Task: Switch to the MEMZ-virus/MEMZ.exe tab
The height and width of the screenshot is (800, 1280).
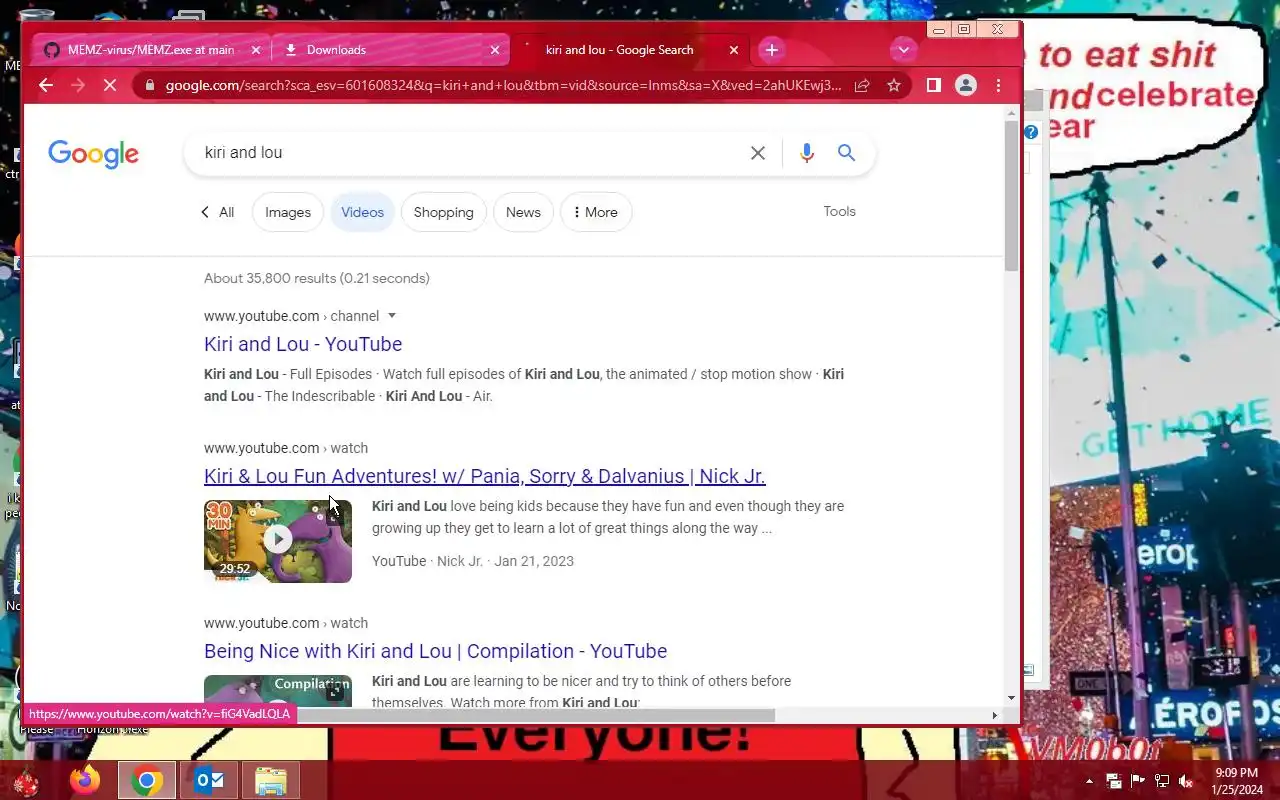Action: pos(151,50)
